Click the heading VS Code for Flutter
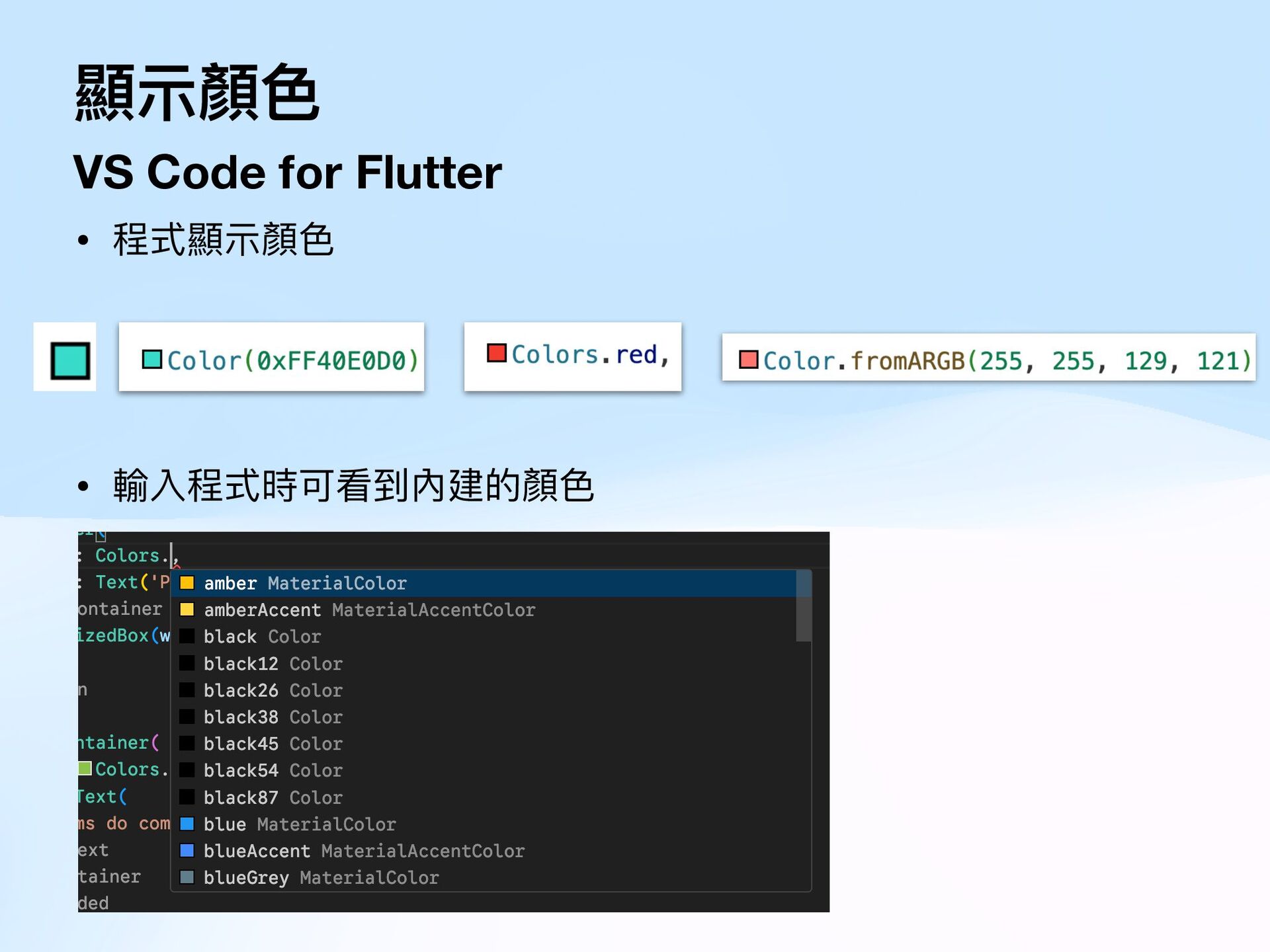 point(288,173)
